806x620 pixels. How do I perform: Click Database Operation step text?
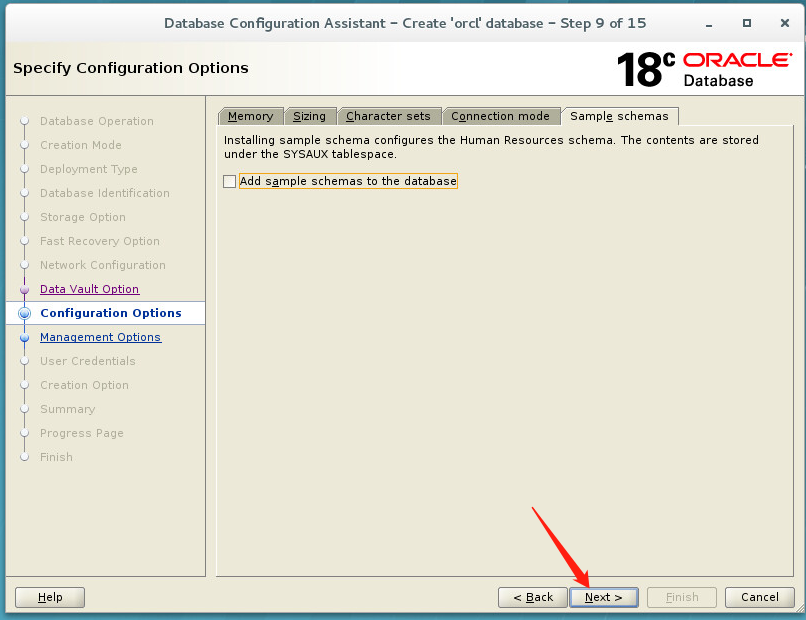pyautogui.click(x=97, y=121)
